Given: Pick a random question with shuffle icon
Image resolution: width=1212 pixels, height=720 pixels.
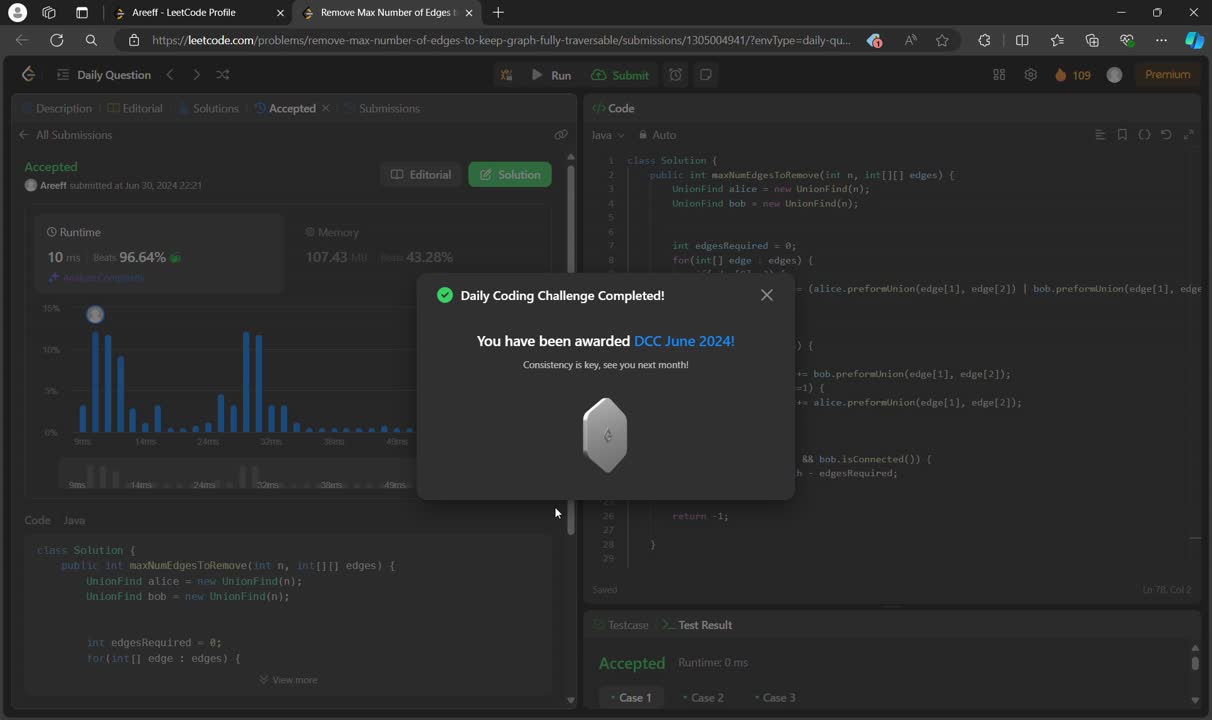Looking at the screenshot, I should coord(222,75).
